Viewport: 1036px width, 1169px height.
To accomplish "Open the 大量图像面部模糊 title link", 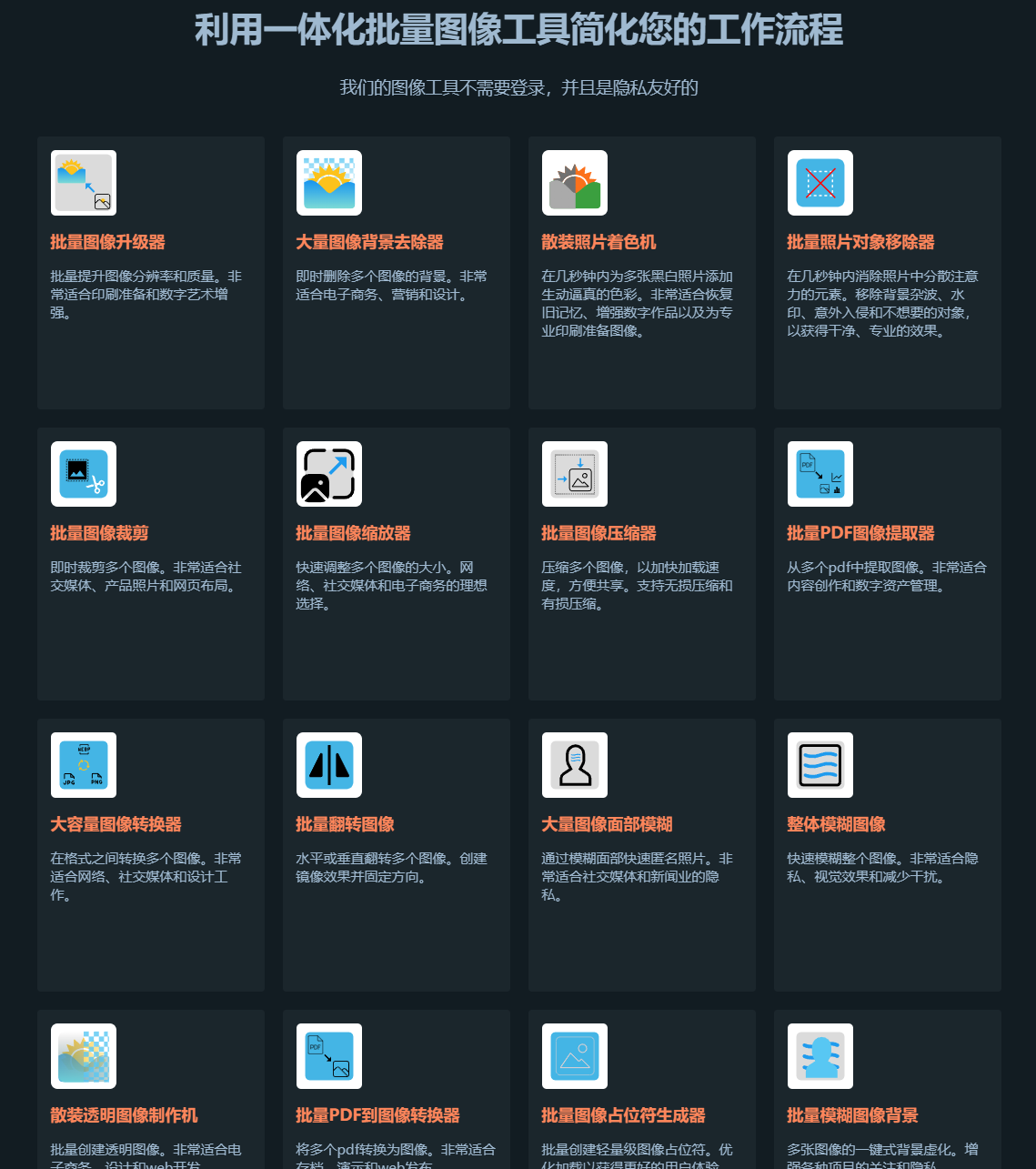I will point(608,824).
